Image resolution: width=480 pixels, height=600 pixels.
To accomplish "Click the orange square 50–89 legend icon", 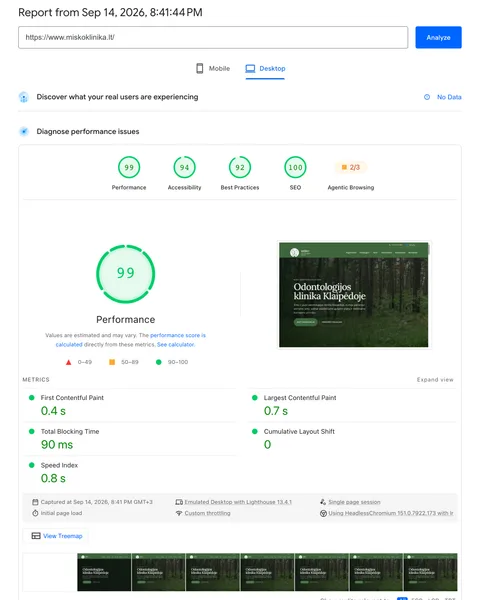I will 112,362.
